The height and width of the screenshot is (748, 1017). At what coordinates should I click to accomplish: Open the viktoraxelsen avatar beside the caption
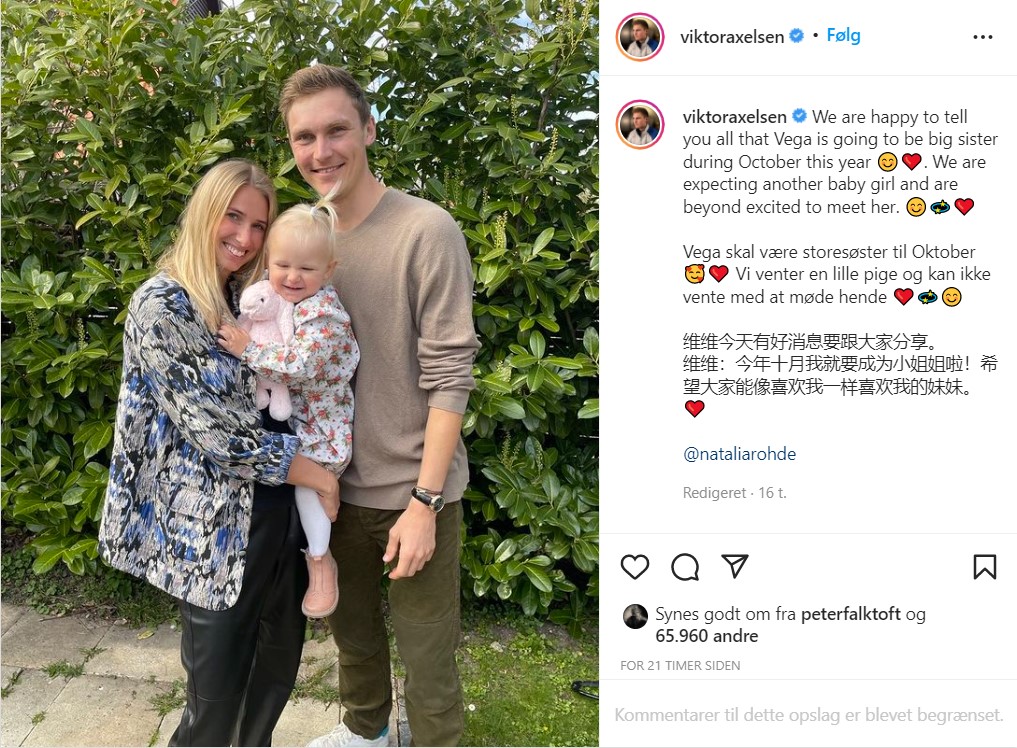(640, 125)
